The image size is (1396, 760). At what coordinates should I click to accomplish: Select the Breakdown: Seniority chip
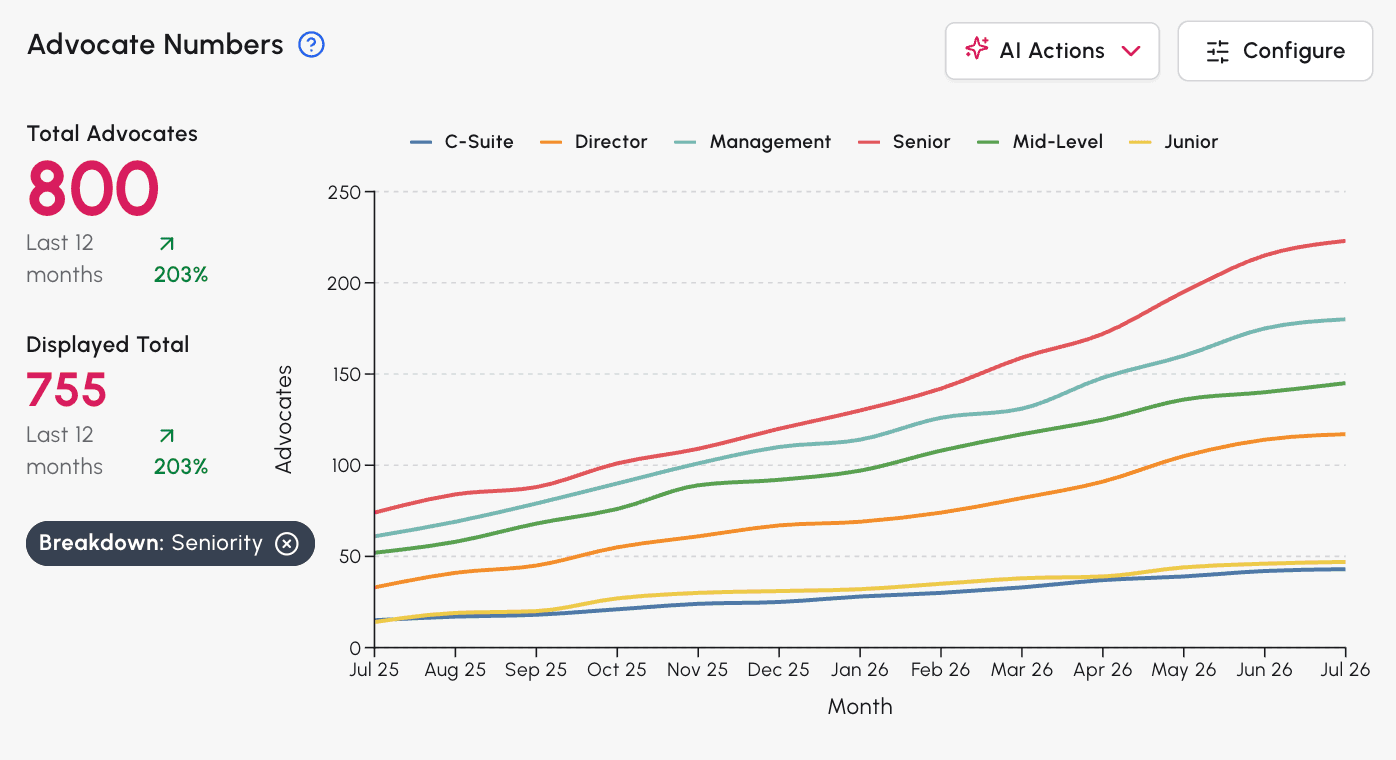click(170, 544)
